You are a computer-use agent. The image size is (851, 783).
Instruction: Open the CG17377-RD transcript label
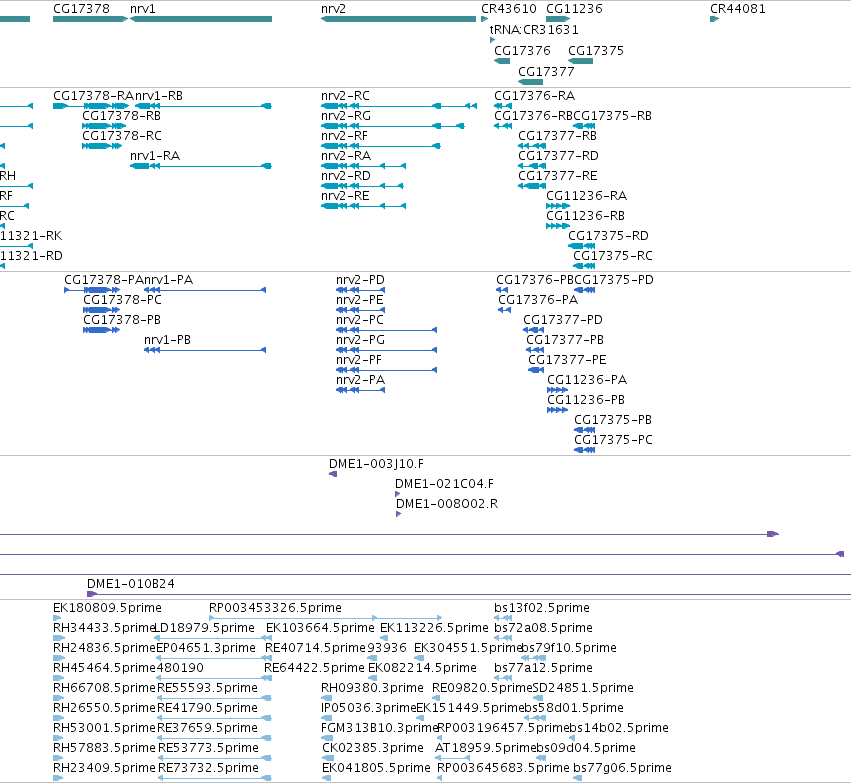coord(558,155)
